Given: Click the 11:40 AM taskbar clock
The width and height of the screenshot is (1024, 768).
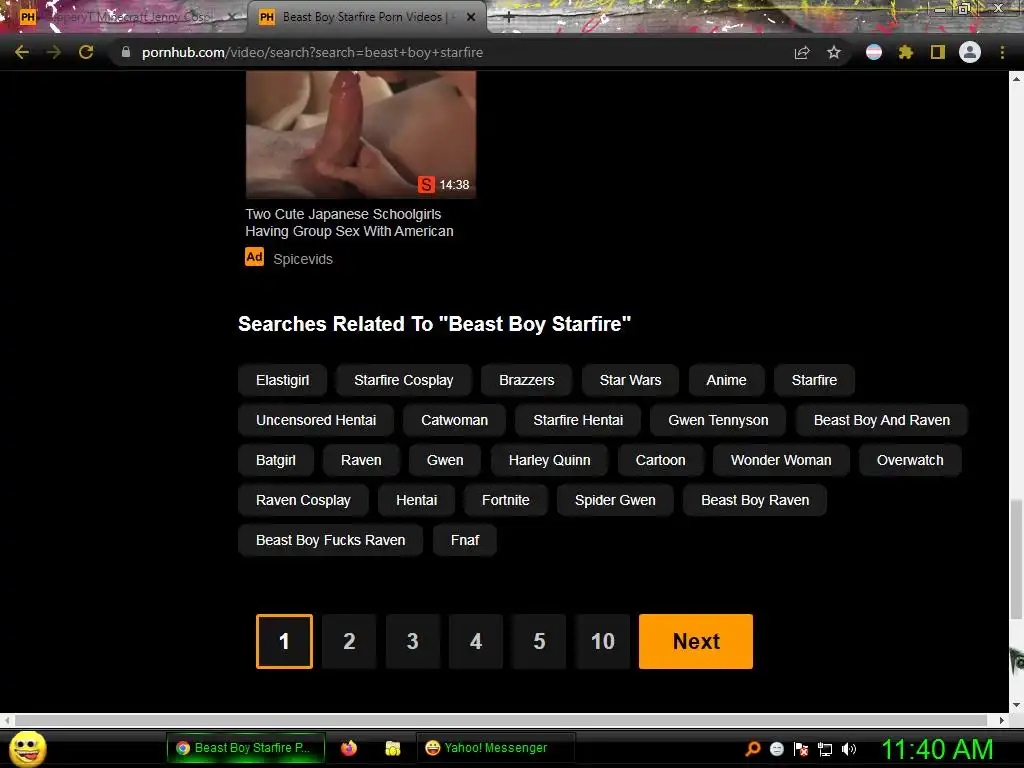Looking at the screenshot, I should coord(936,749).
